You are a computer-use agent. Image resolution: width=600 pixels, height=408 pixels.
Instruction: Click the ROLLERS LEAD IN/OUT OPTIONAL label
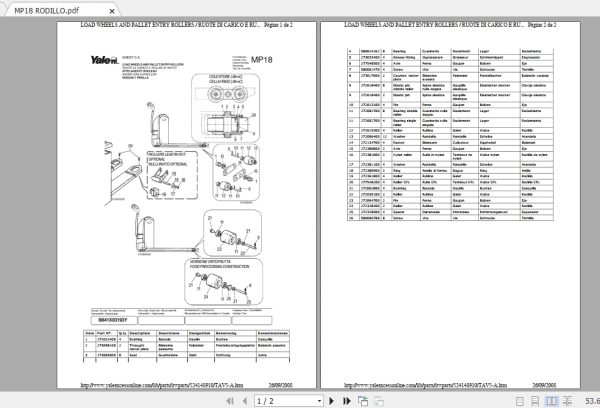pyautogui.click(x=167, y=157)
